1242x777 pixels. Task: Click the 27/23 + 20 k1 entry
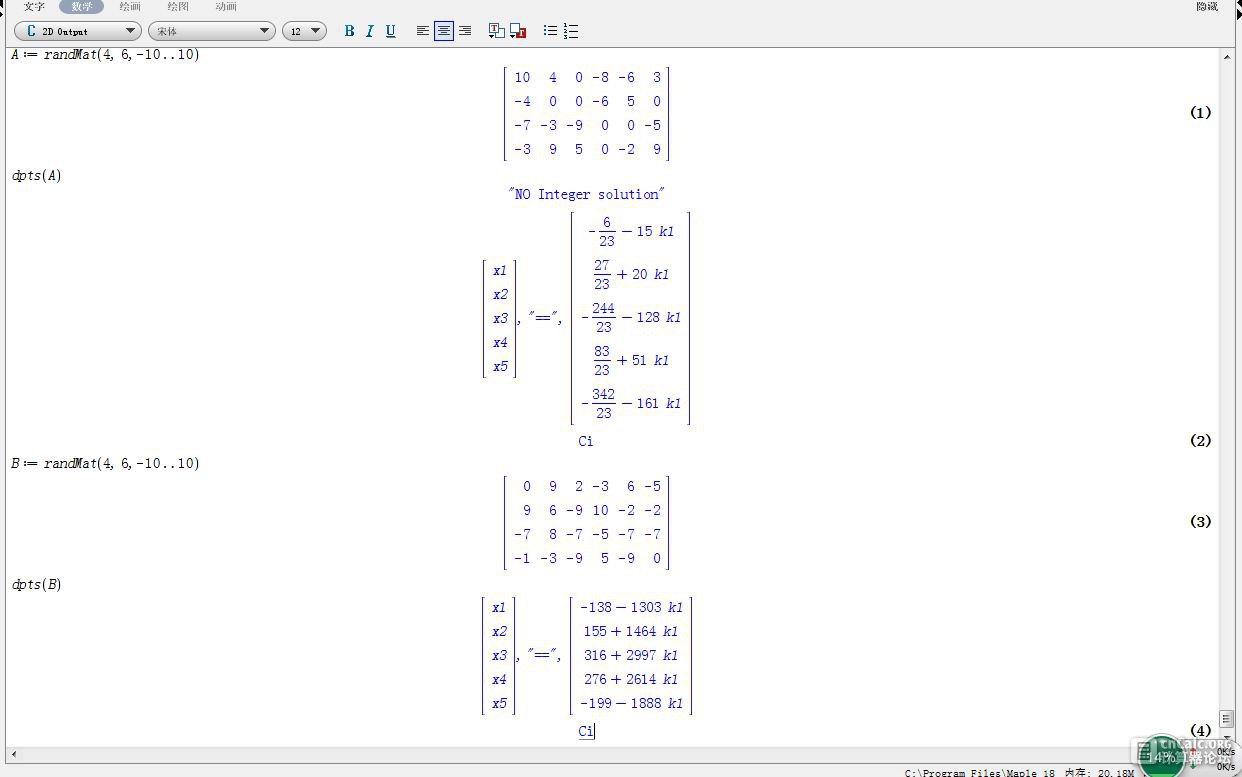pos(631,275)
